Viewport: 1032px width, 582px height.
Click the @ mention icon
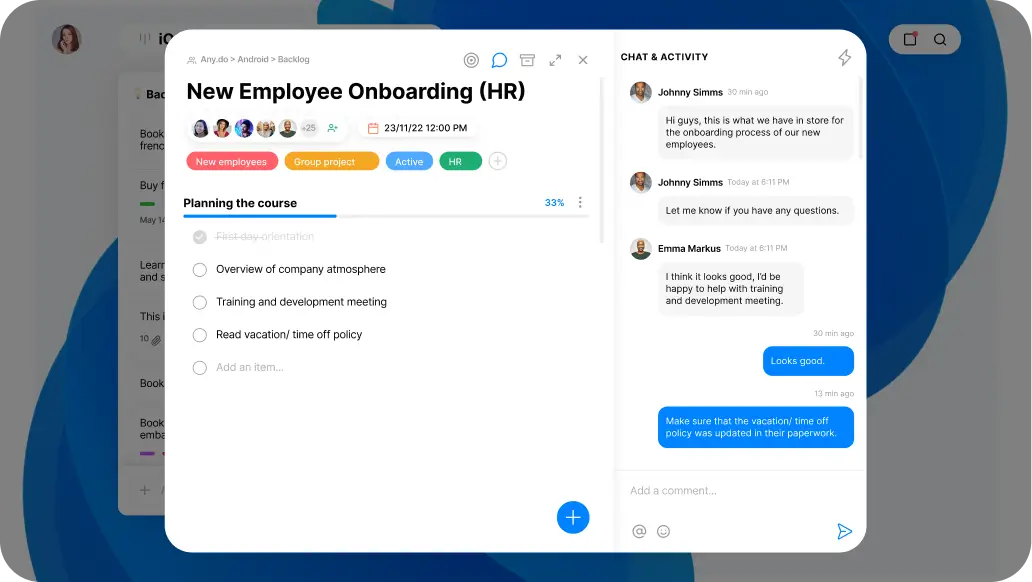pos(639,531)
